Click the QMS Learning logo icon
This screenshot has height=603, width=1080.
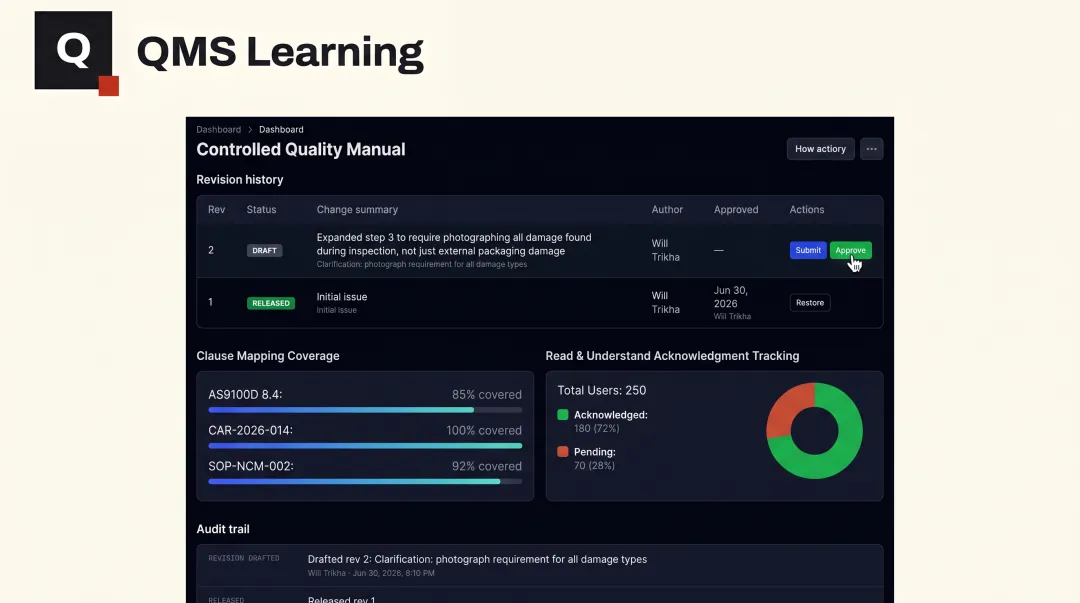click(x=76, y=53)
